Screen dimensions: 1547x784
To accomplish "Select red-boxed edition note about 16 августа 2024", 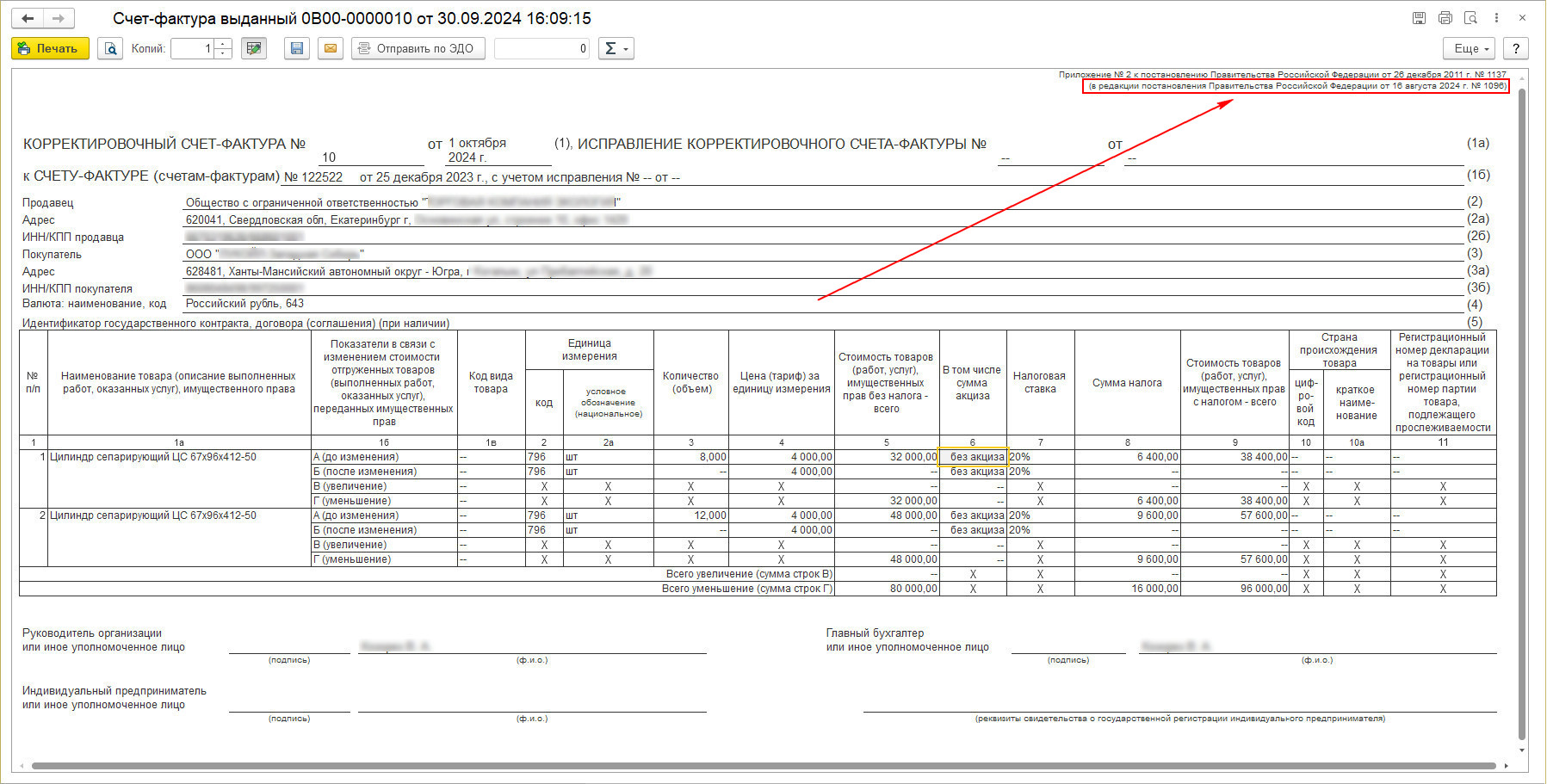I will tap(1296, 86).
